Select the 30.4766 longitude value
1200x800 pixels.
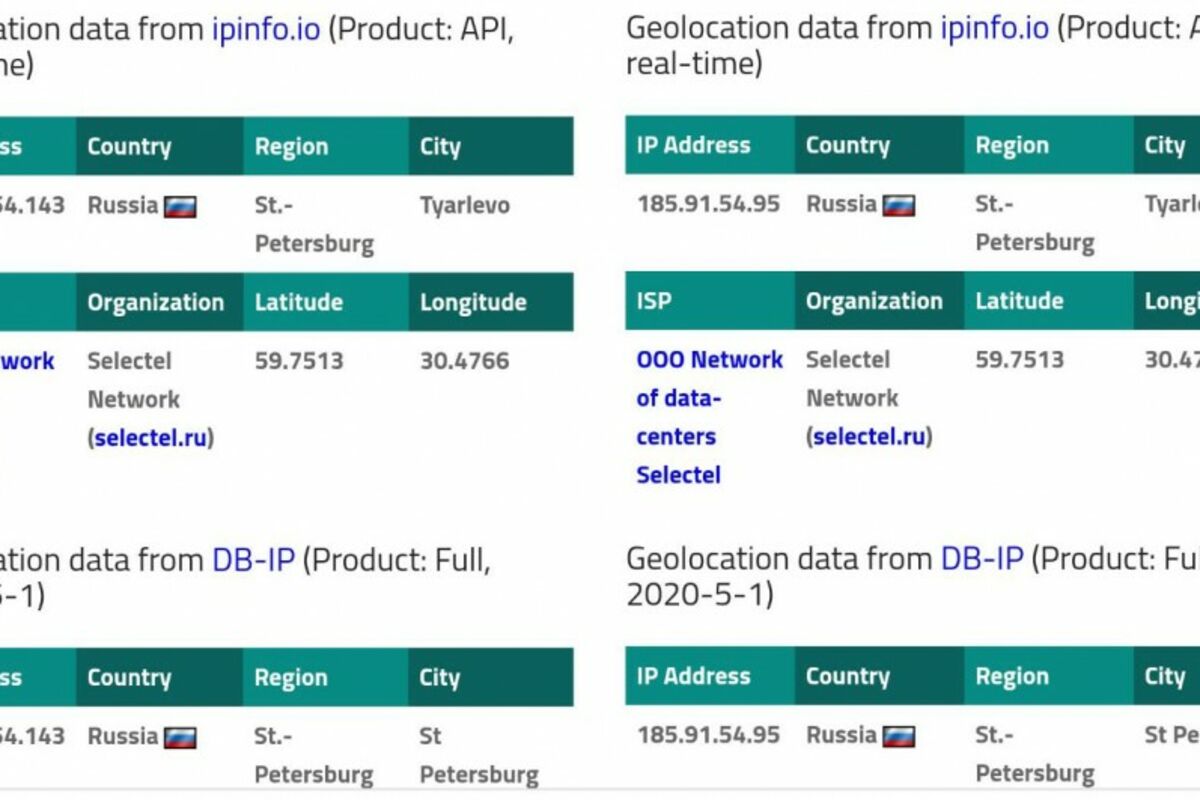pyautogui.click(x=464, y=361)
